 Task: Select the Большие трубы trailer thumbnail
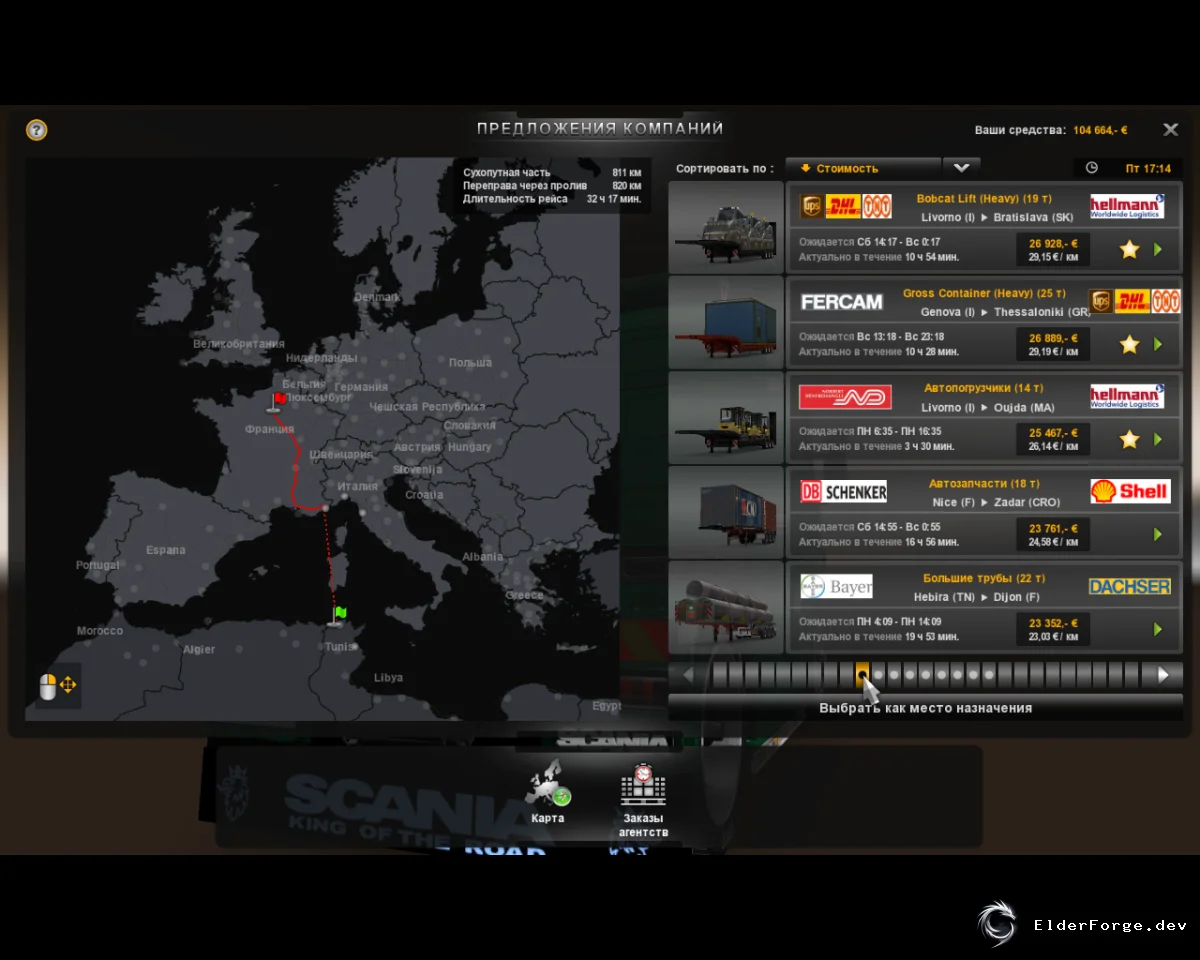click(x=726, y=607)
